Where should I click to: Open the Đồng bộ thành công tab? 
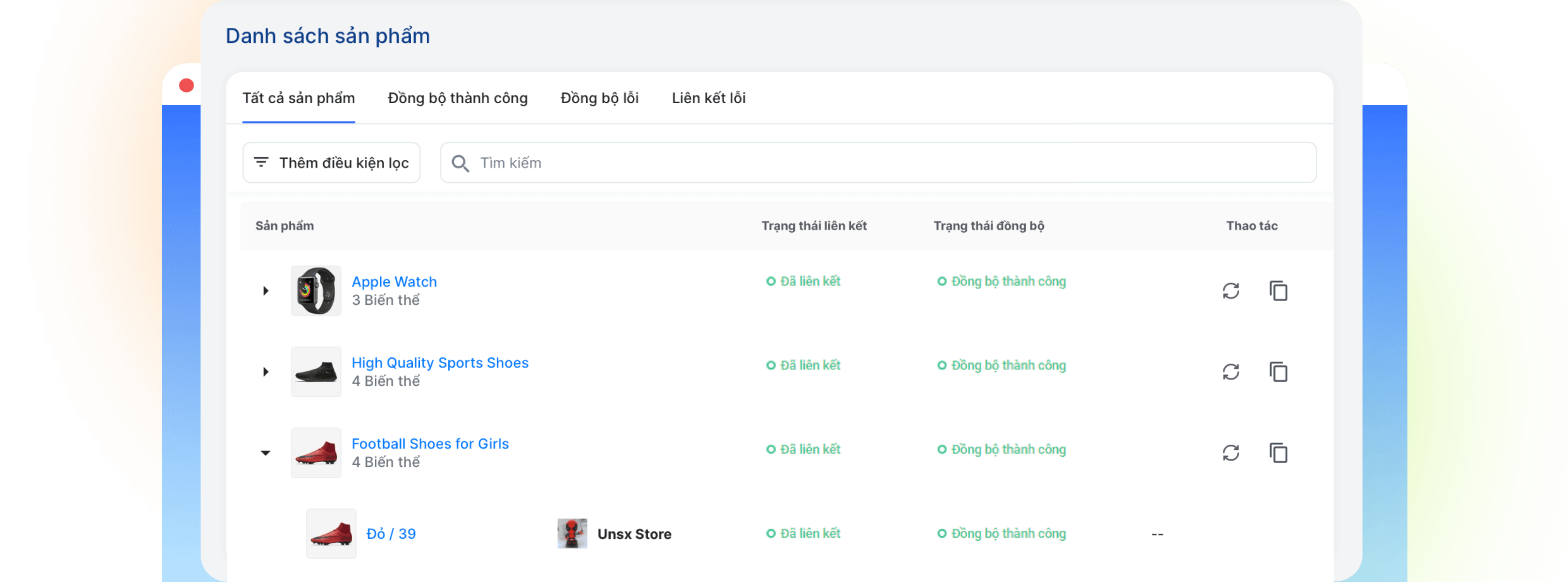pyautogui.click(x=458, y=98)
